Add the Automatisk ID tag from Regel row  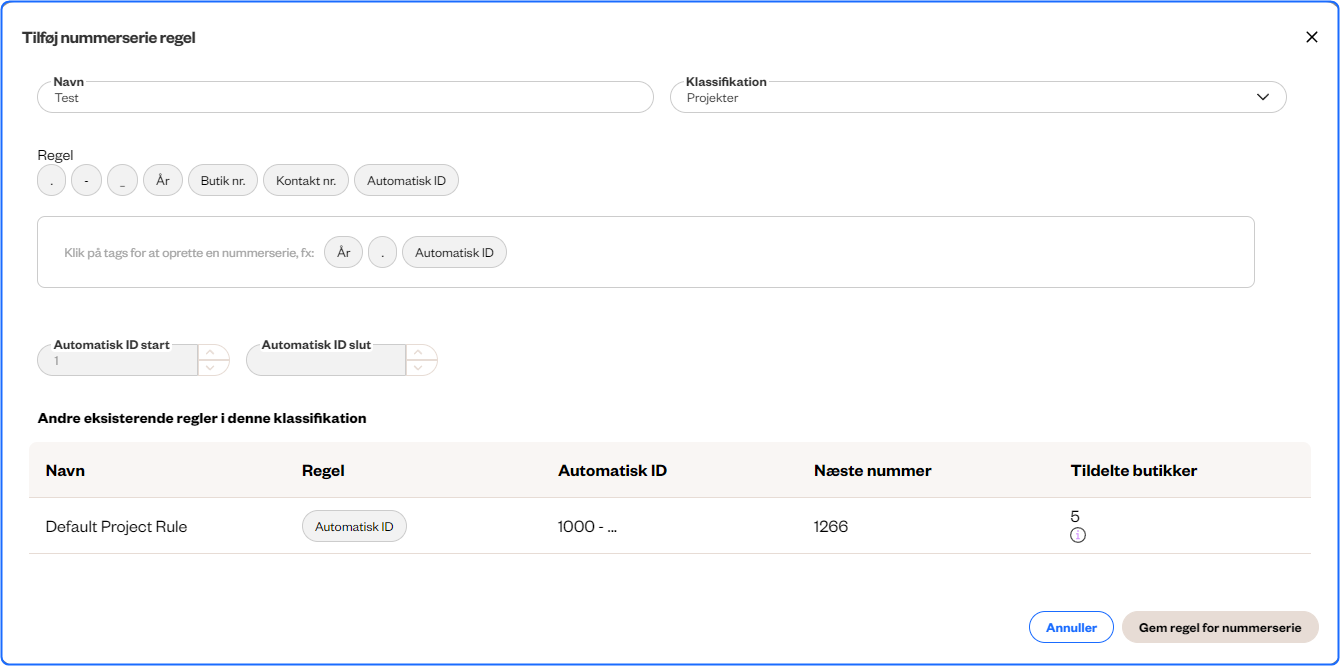point(406,181)
